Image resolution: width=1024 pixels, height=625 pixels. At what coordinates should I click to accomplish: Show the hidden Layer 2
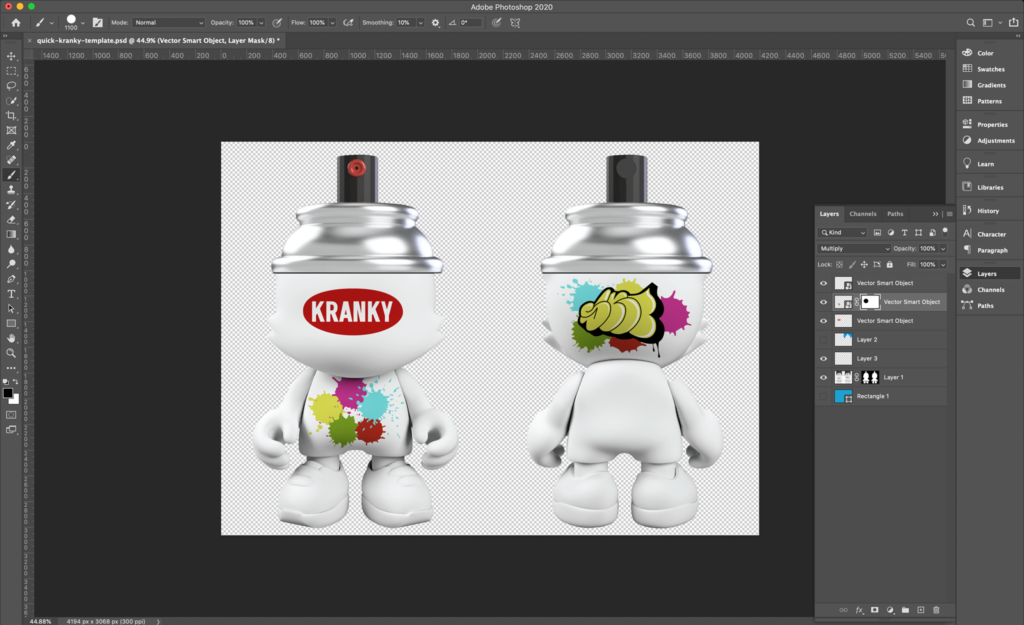point(823,340)
